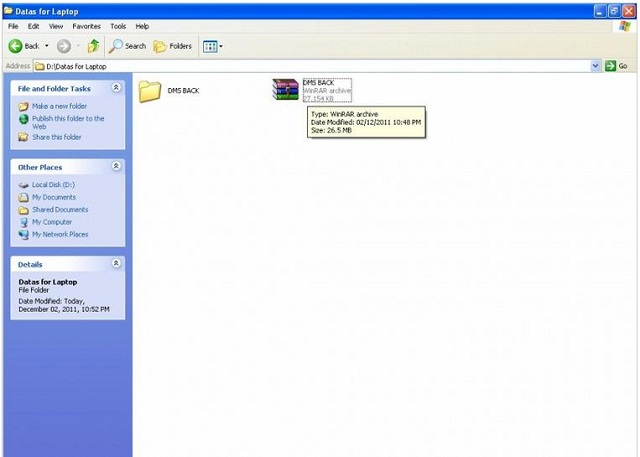Go to My Network Places

click(x=59, y=234)
